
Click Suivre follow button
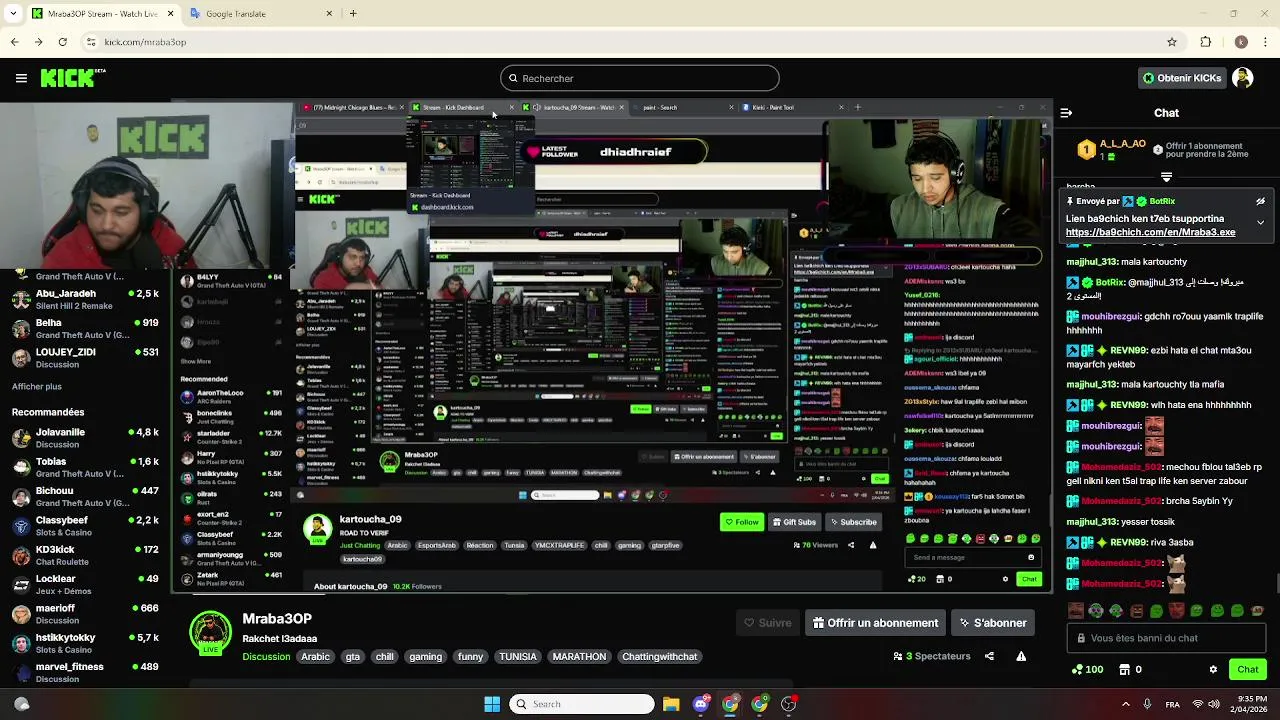click(x=768, y=623)
